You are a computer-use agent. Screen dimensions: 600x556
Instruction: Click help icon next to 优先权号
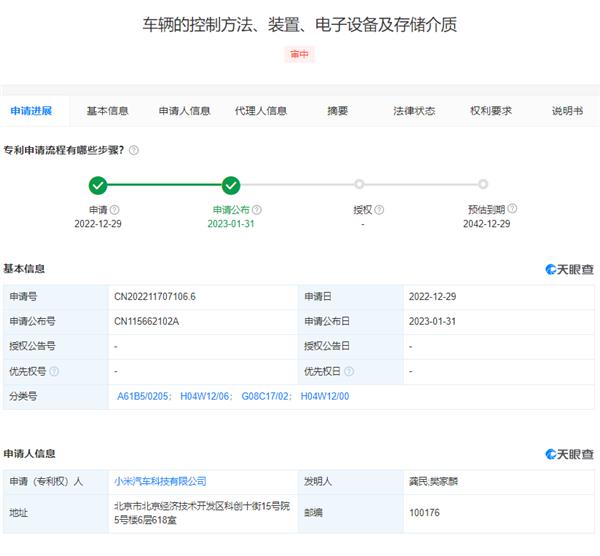(x=54, y=371)
